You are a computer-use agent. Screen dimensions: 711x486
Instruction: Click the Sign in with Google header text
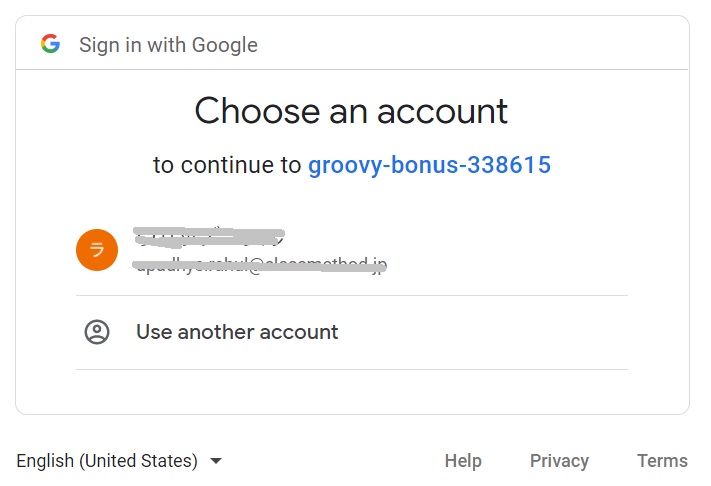pos(168,45)
